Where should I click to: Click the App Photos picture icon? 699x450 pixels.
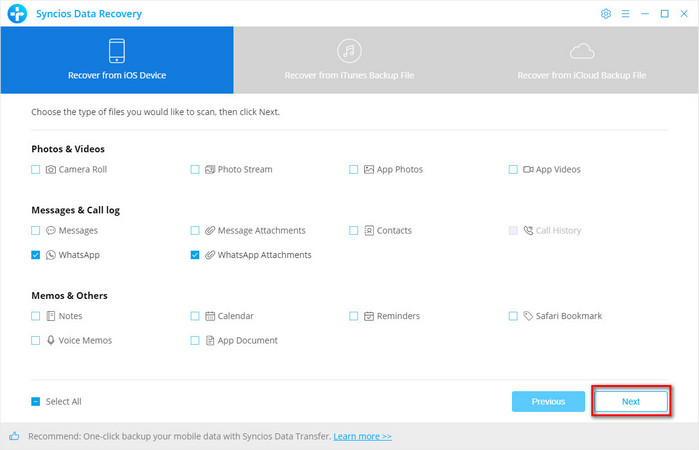pyautogui.click(x=369, y=169)
